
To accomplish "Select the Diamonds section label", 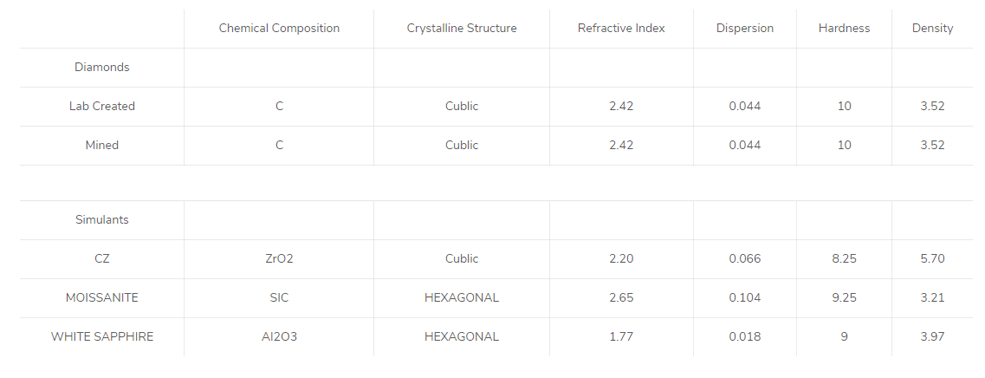I will click(x=102, y=67).
